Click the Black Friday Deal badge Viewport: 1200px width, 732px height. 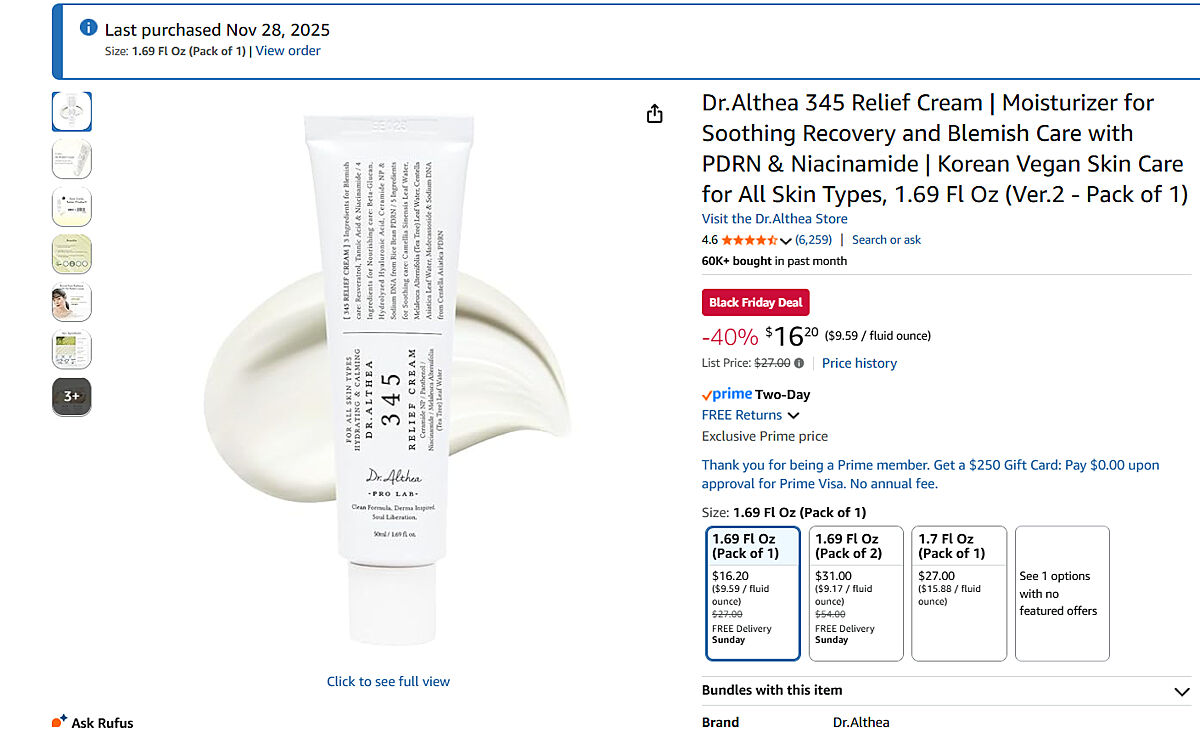755,302
